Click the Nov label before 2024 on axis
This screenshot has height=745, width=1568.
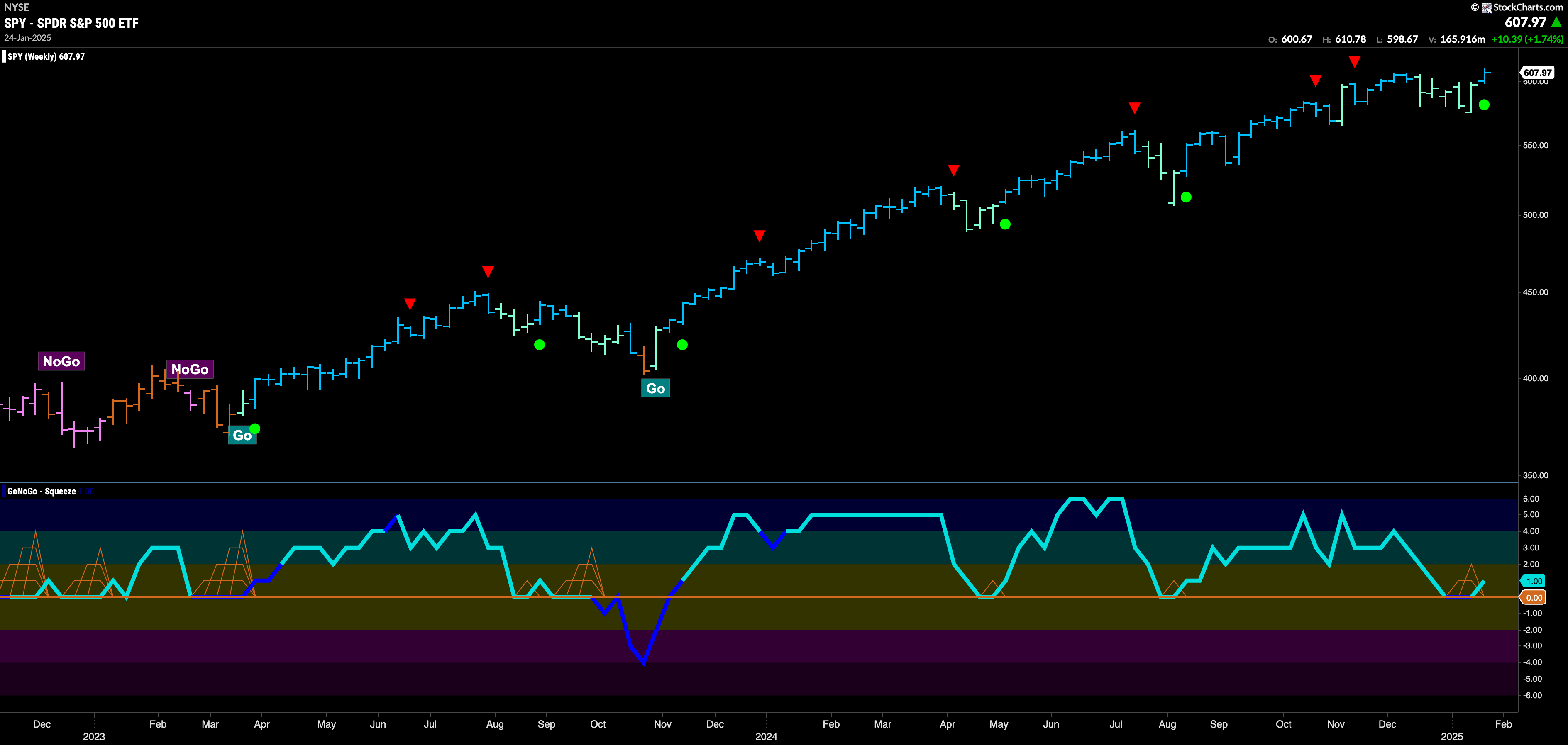[662, 724]
